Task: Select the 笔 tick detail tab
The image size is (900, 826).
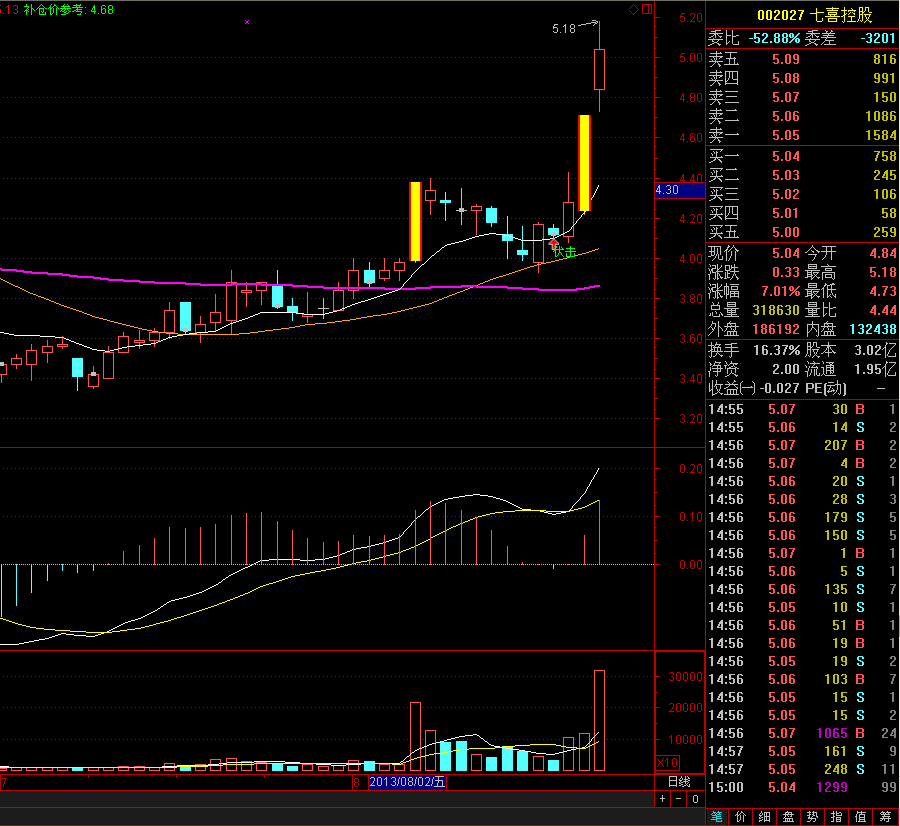Action: click(x=717, y=816)
